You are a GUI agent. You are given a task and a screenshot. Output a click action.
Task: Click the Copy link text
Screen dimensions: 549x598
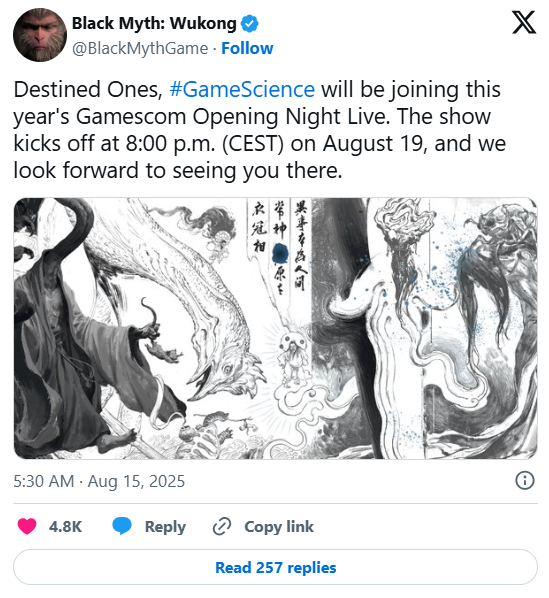pos(279,527)
